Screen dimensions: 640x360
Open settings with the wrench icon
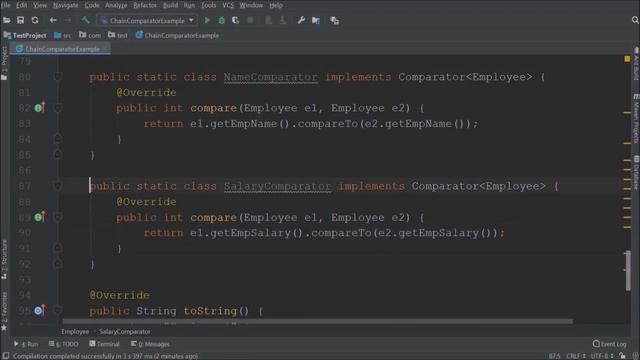tap(301, 20)
